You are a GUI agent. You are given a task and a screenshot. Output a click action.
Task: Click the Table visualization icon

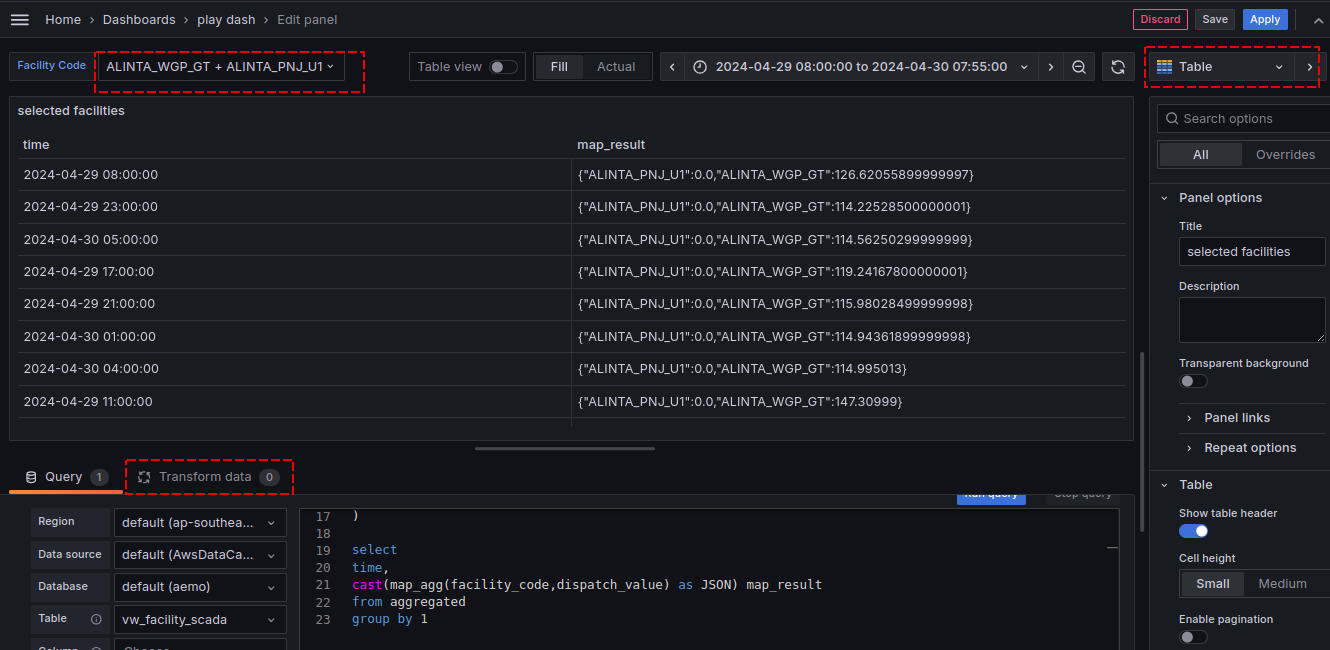pyautogui.click(x=1164, y=67)
